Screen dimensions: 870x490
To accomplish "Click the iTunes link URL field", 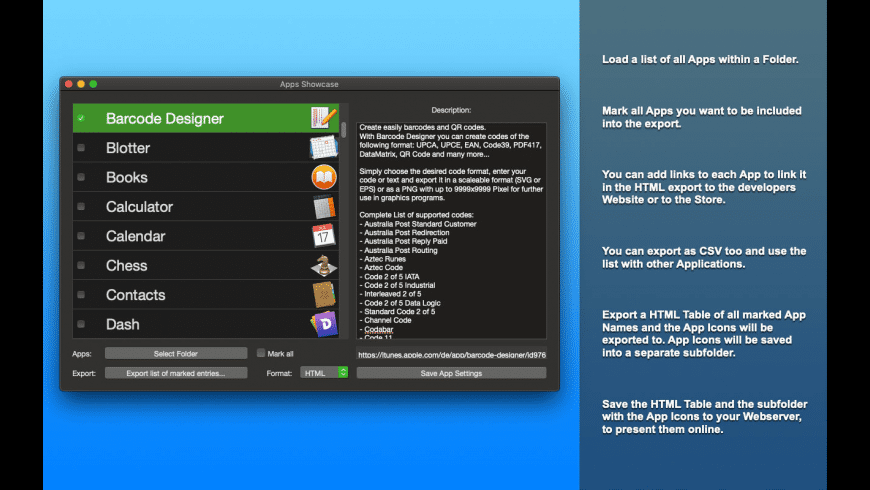I will tap(451, 354).
